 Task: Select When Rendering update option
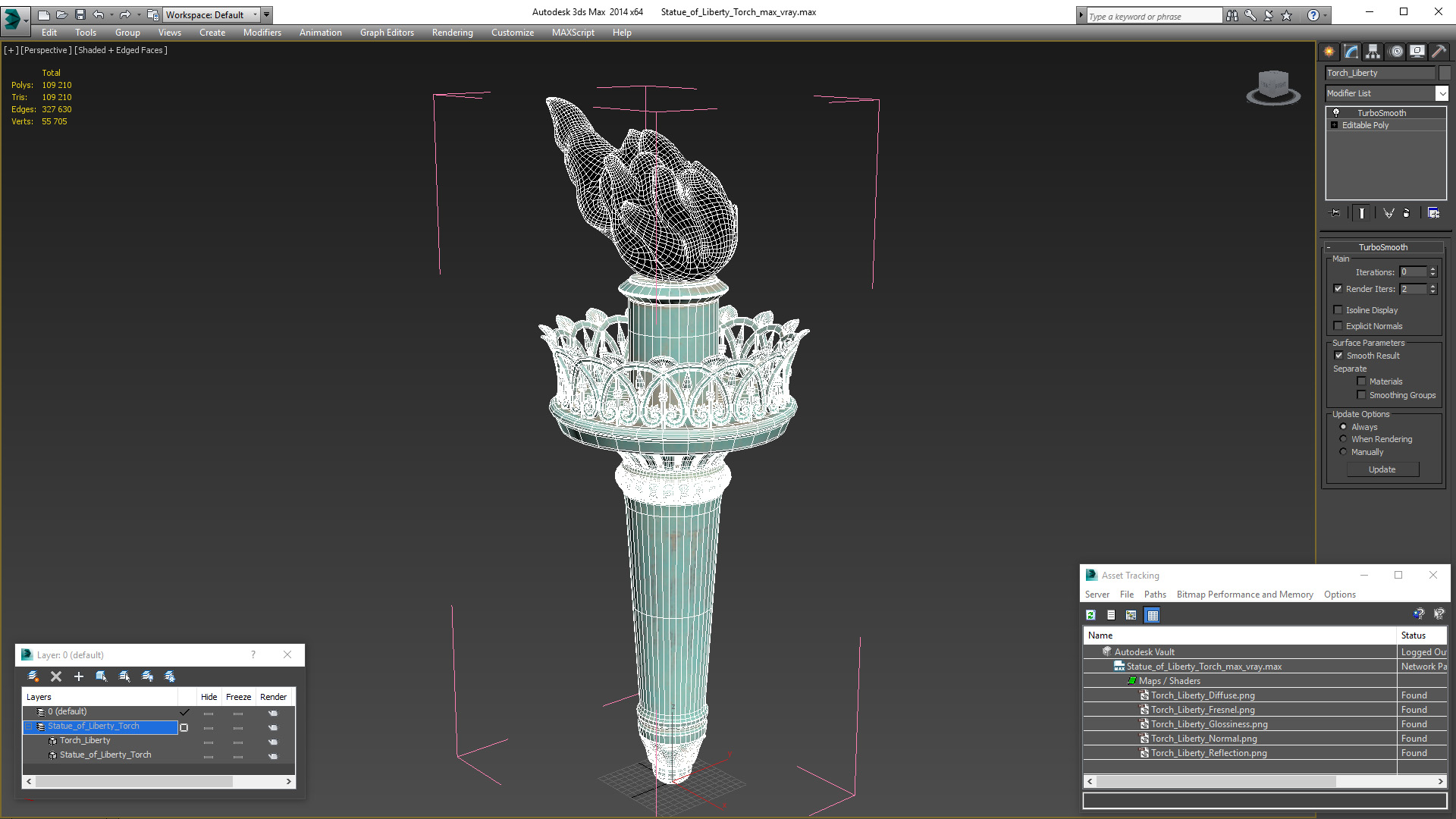1343,439
